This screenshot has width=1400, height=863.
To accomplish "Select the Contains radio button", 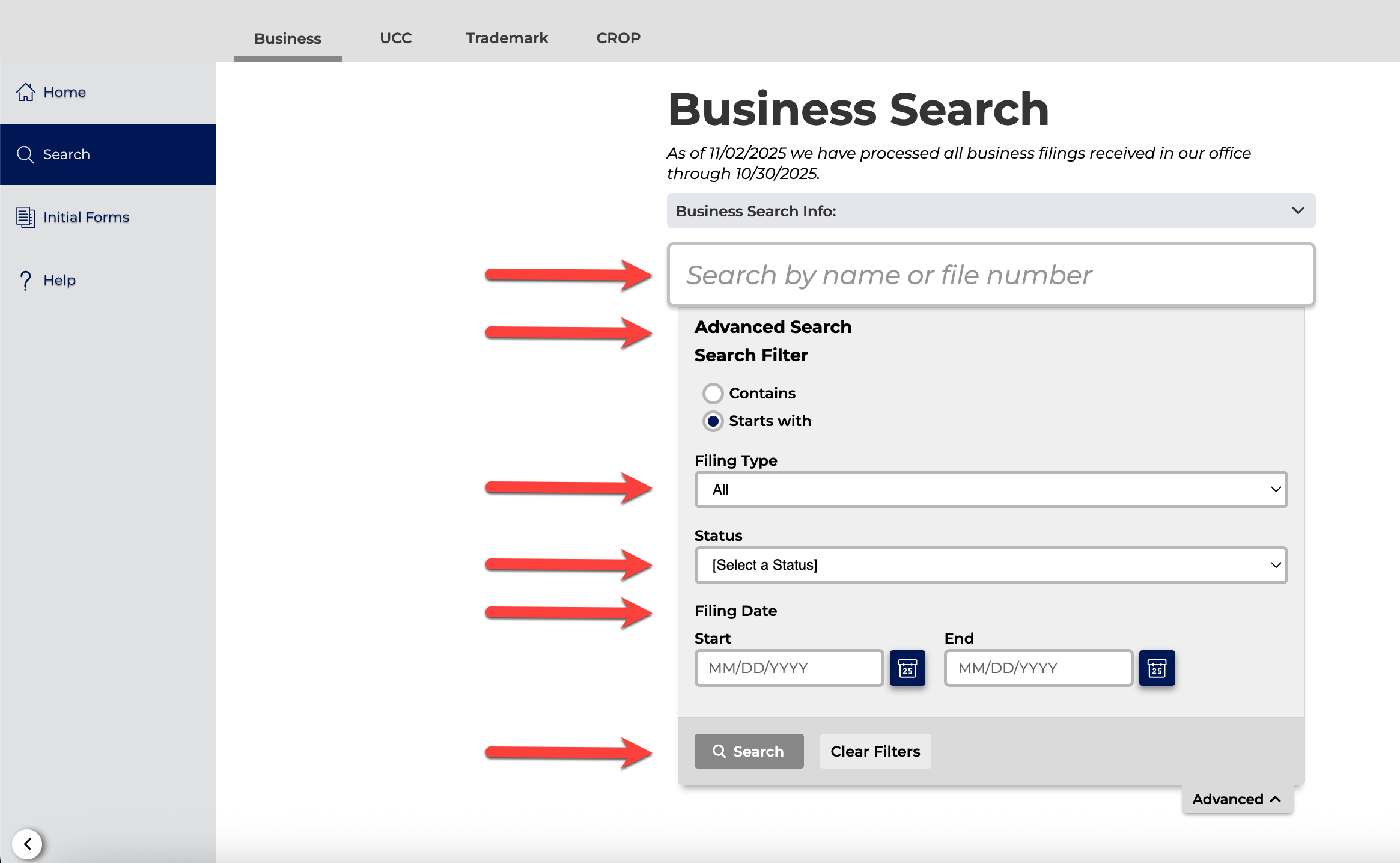I will pyautogui.click(x=713, y=394).
